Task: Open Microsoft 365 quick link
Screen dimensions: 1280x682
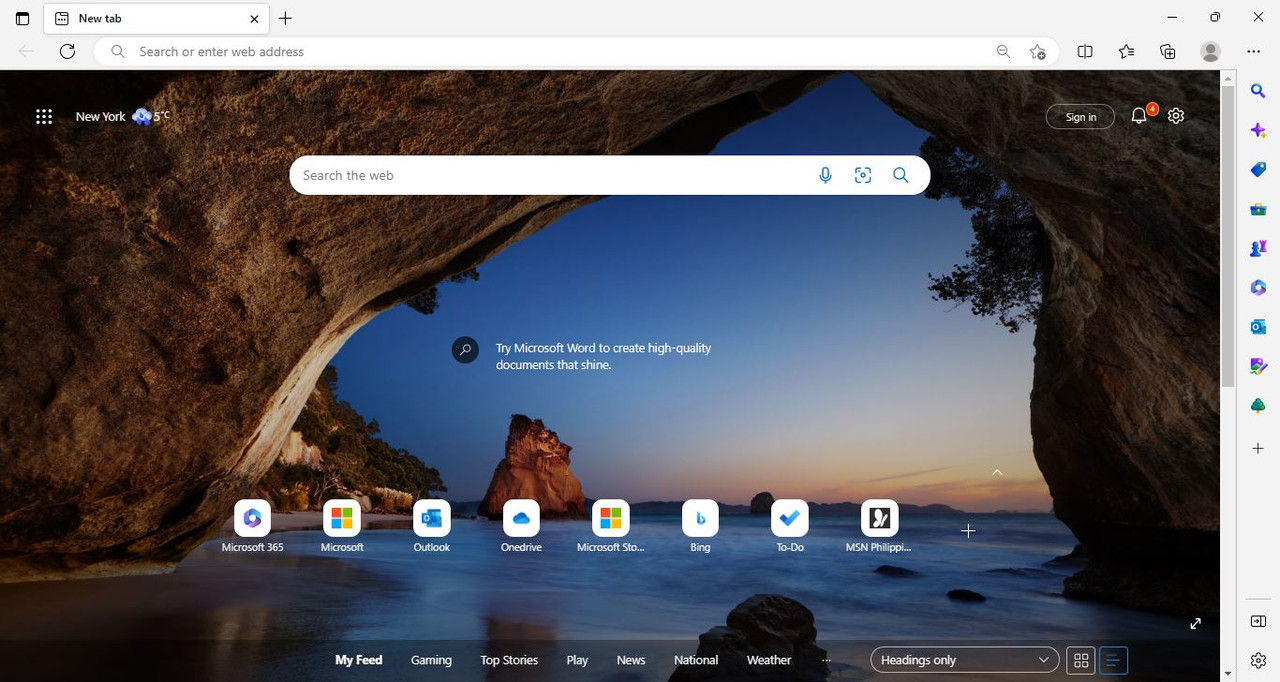Action: pos(252,527)
